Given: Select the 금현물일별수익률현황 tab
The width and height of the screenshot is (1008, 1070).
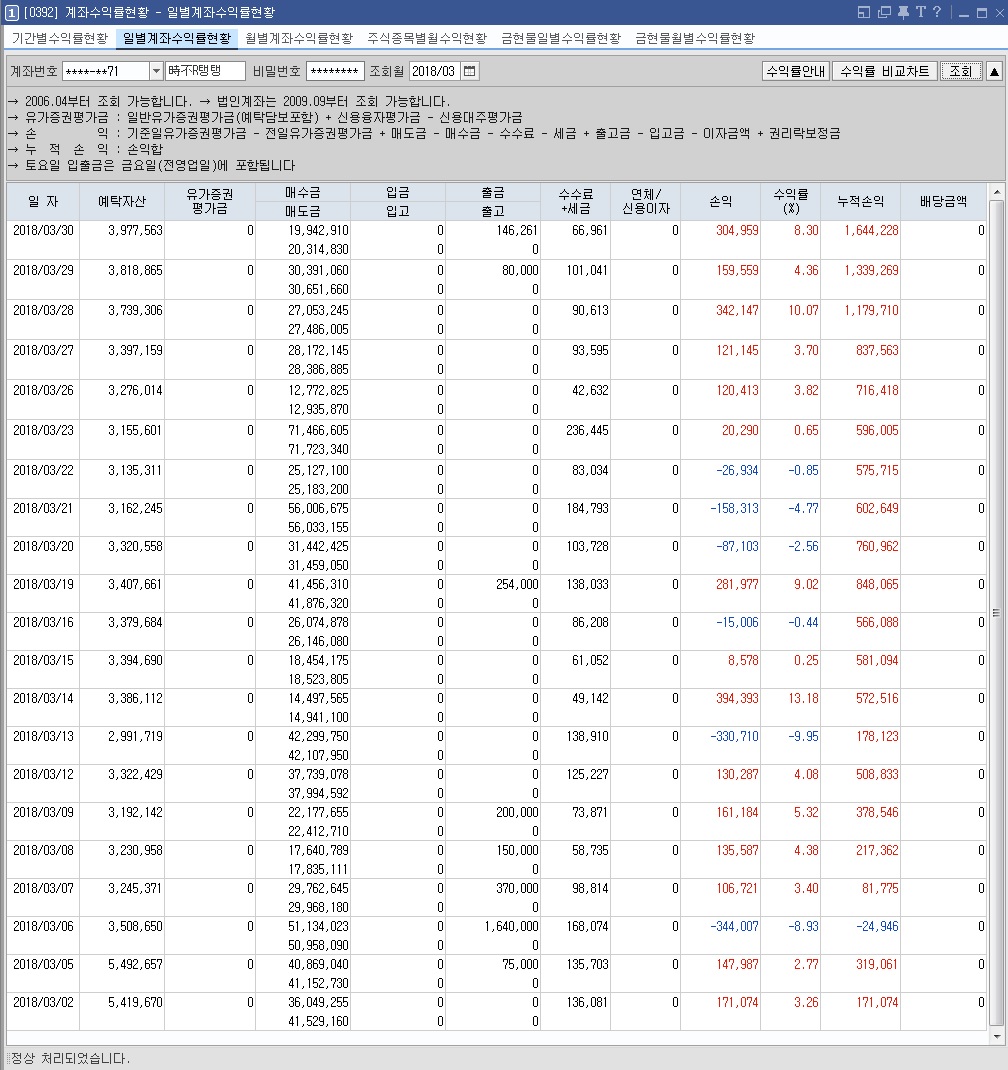Looking at the screenshot, I should tap(561, 38).
